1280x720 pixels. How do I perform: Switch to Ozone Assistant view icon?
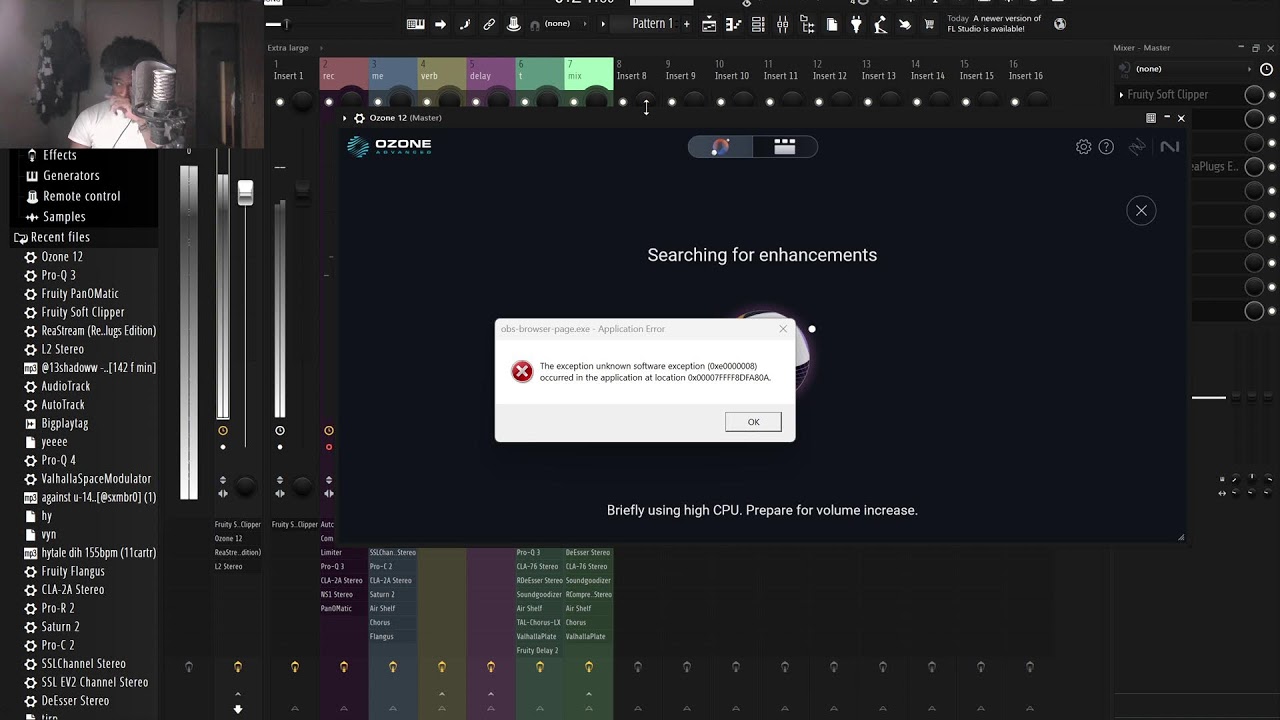pyautogui.click(x=720, y=147)
